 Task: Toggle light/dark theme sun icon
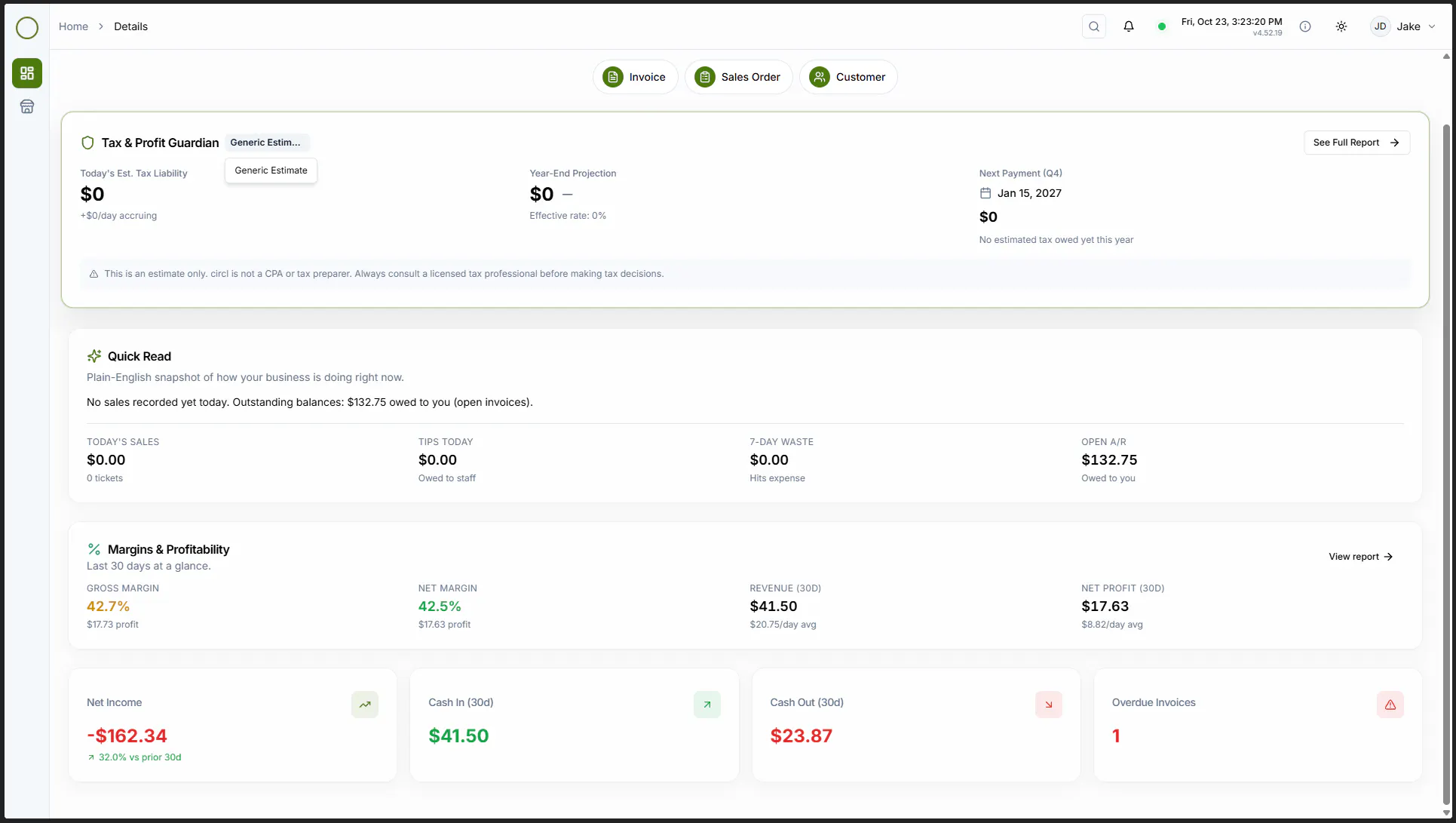[1341, 26]
